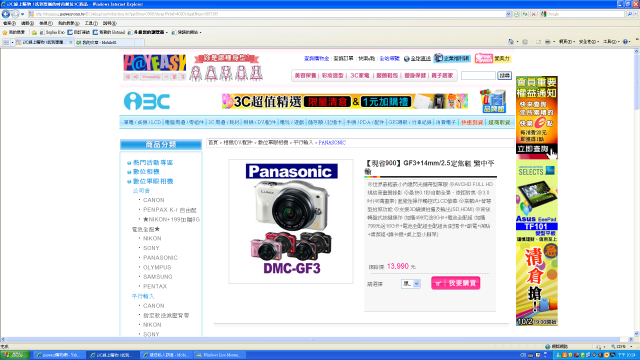Click the 快速到貨 nav link
640x360 pixels.
point(471,122)
